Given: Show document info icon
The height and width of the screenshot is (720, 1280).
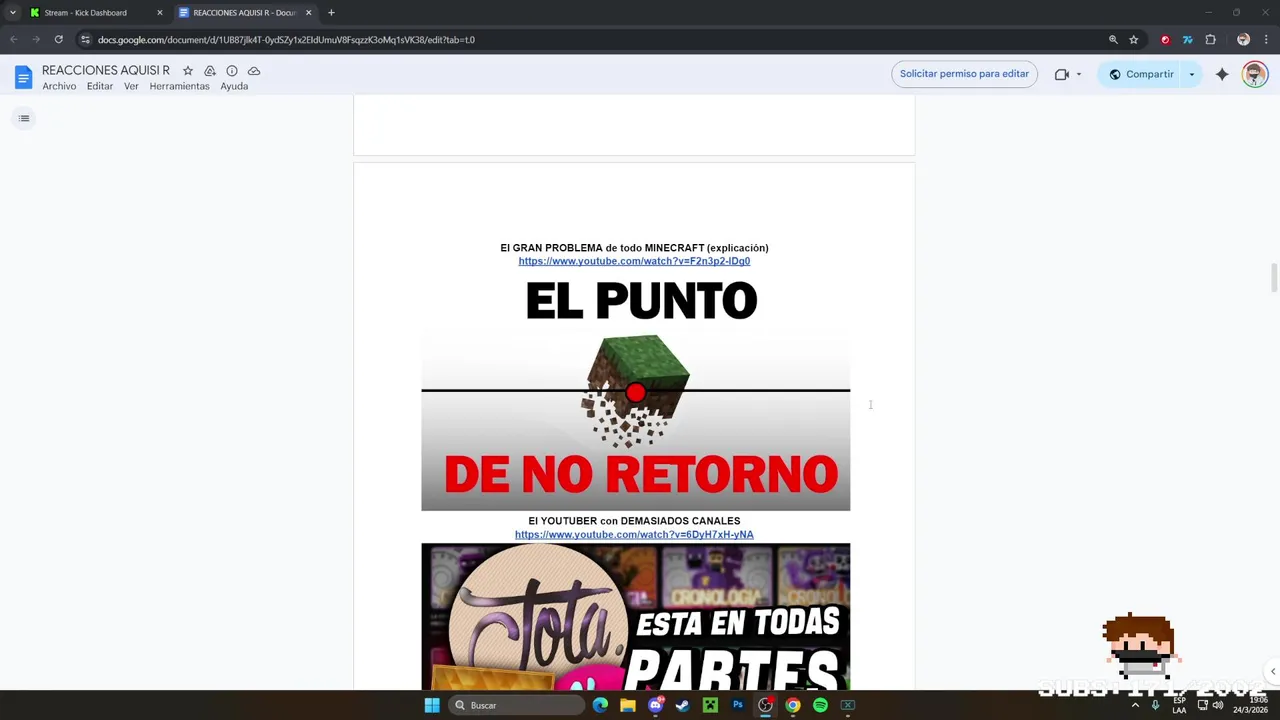Looking at the screenshot, I should (x=232, y=71).
